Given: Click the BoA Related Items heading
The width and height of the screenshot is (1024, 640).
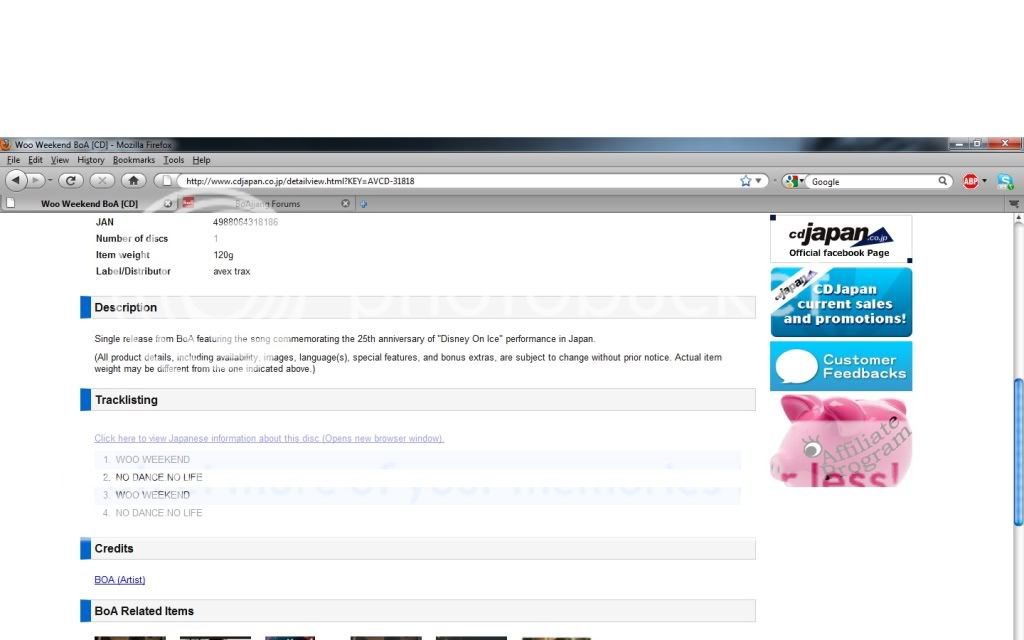Looking at the screenshot, I should tap(144, 611).
